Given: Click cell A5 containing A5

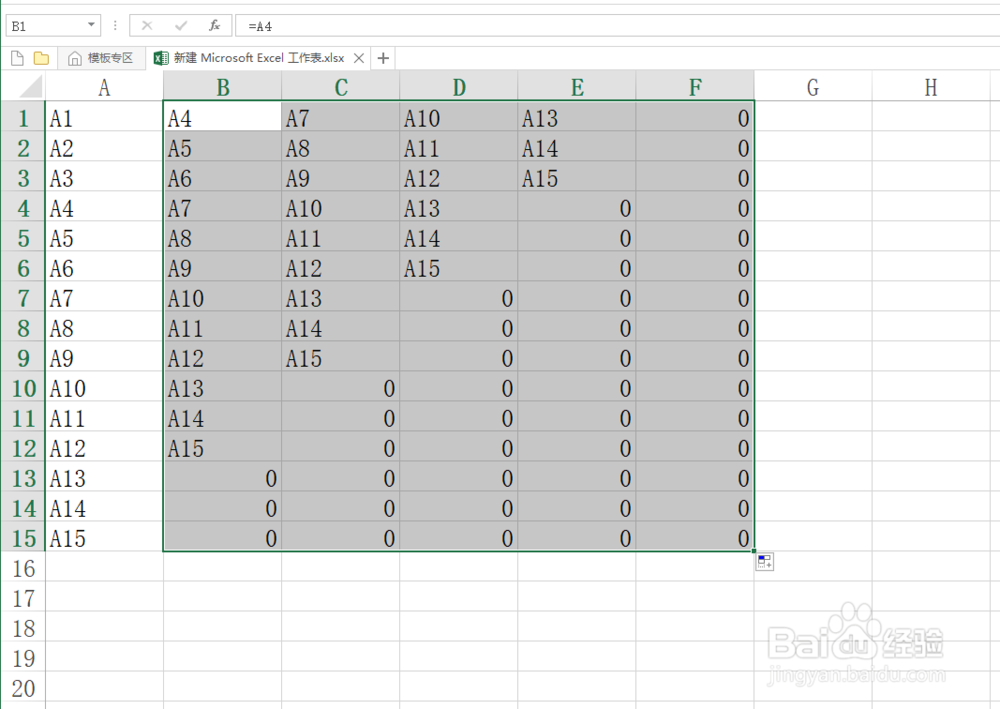Looking at the screenshot, I should [104, 237].
